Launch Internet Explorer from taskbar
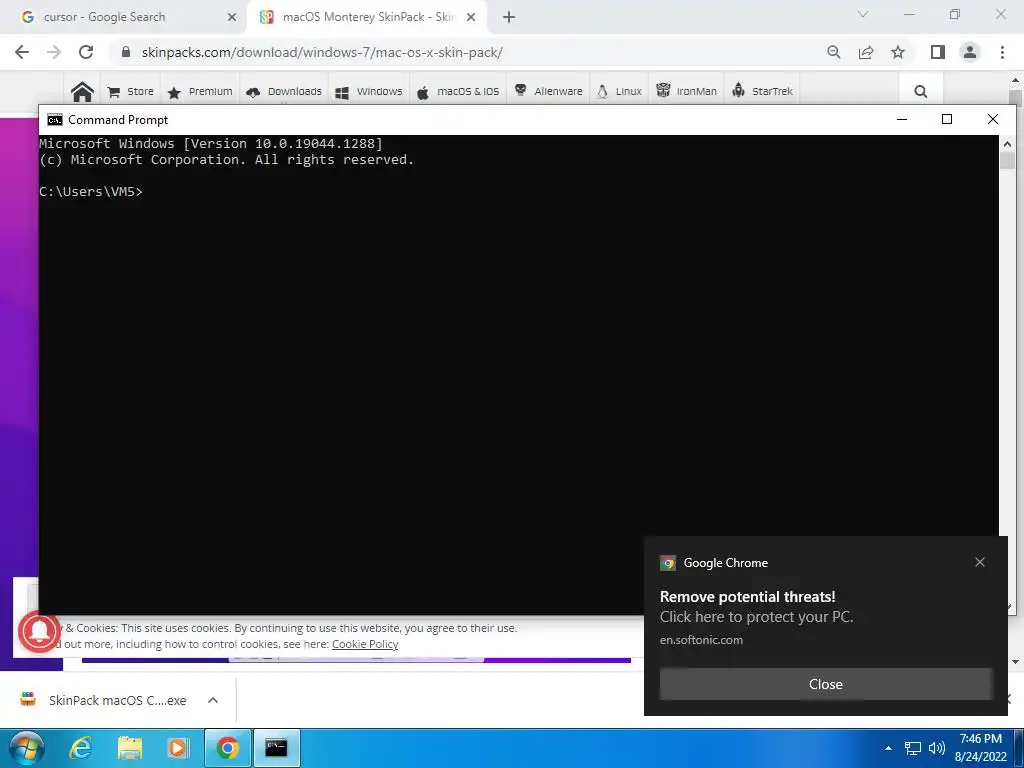1024x768 pixels. tap(80, 748)
